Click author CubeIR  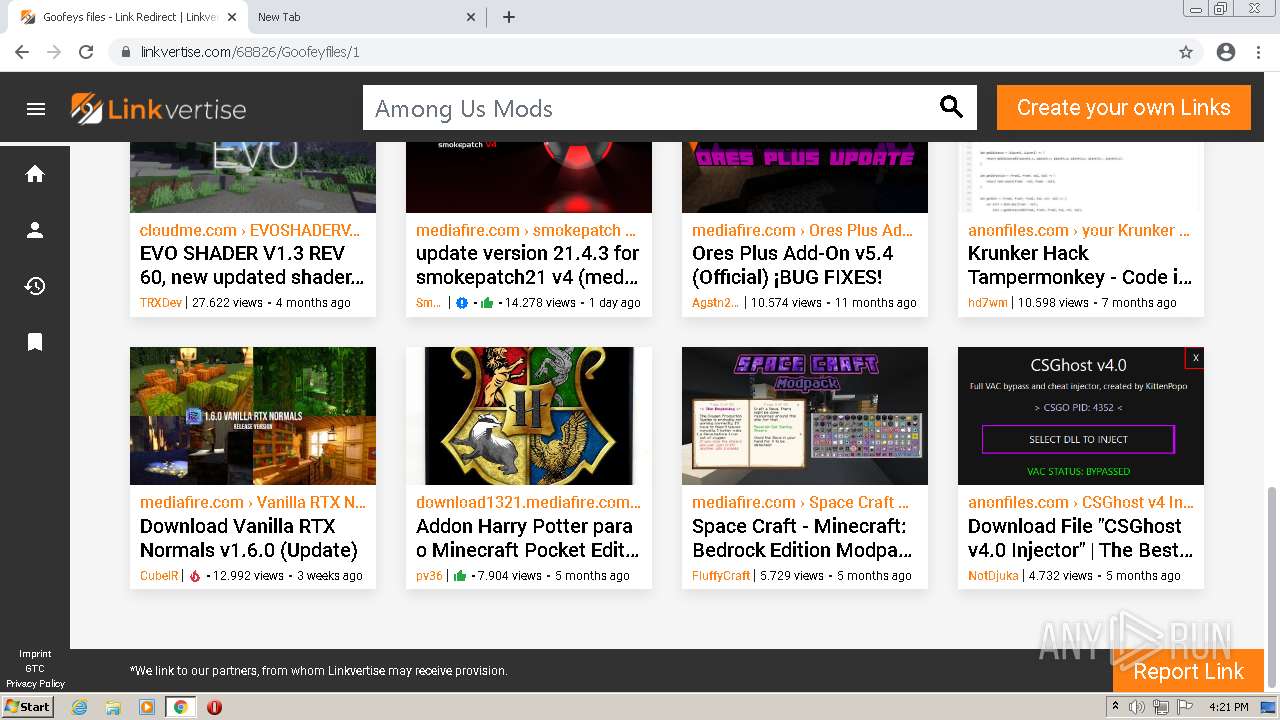point(159,576)
